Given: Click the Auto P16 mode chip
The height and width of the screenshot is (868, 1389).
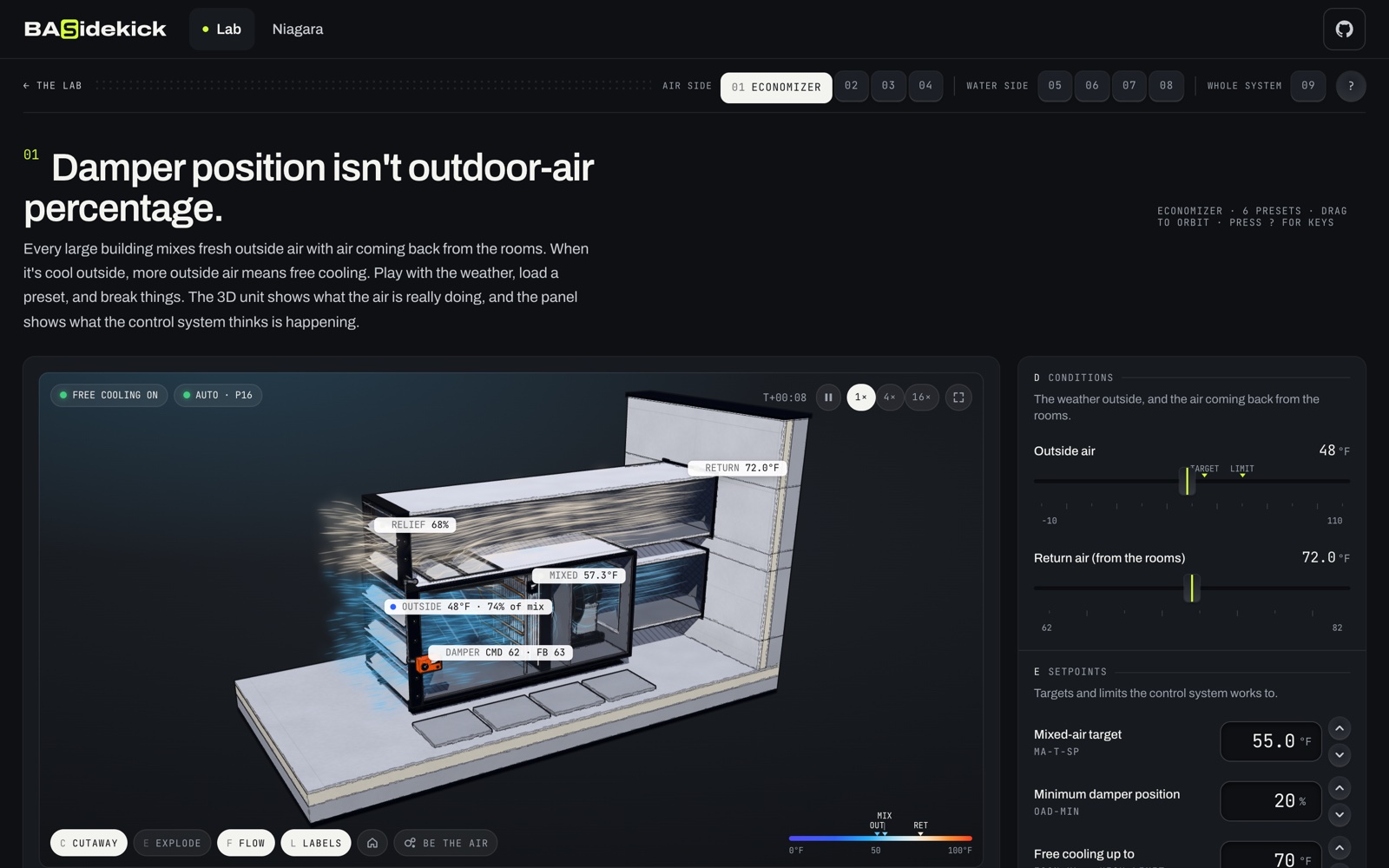Looking at the screenshot, I should click(218, 395).
